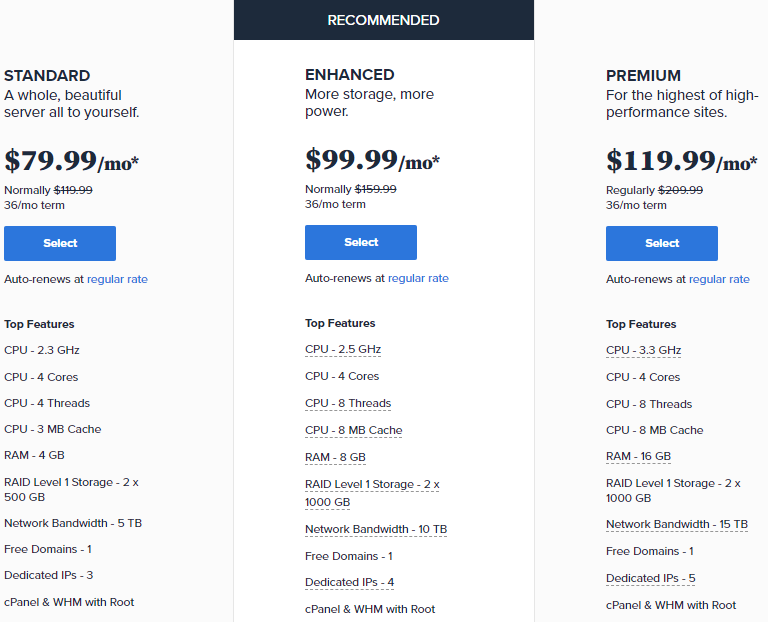The image size is (768, 622).
Task: Click the $99.99/mo Enhanced price
Action: 372,160
